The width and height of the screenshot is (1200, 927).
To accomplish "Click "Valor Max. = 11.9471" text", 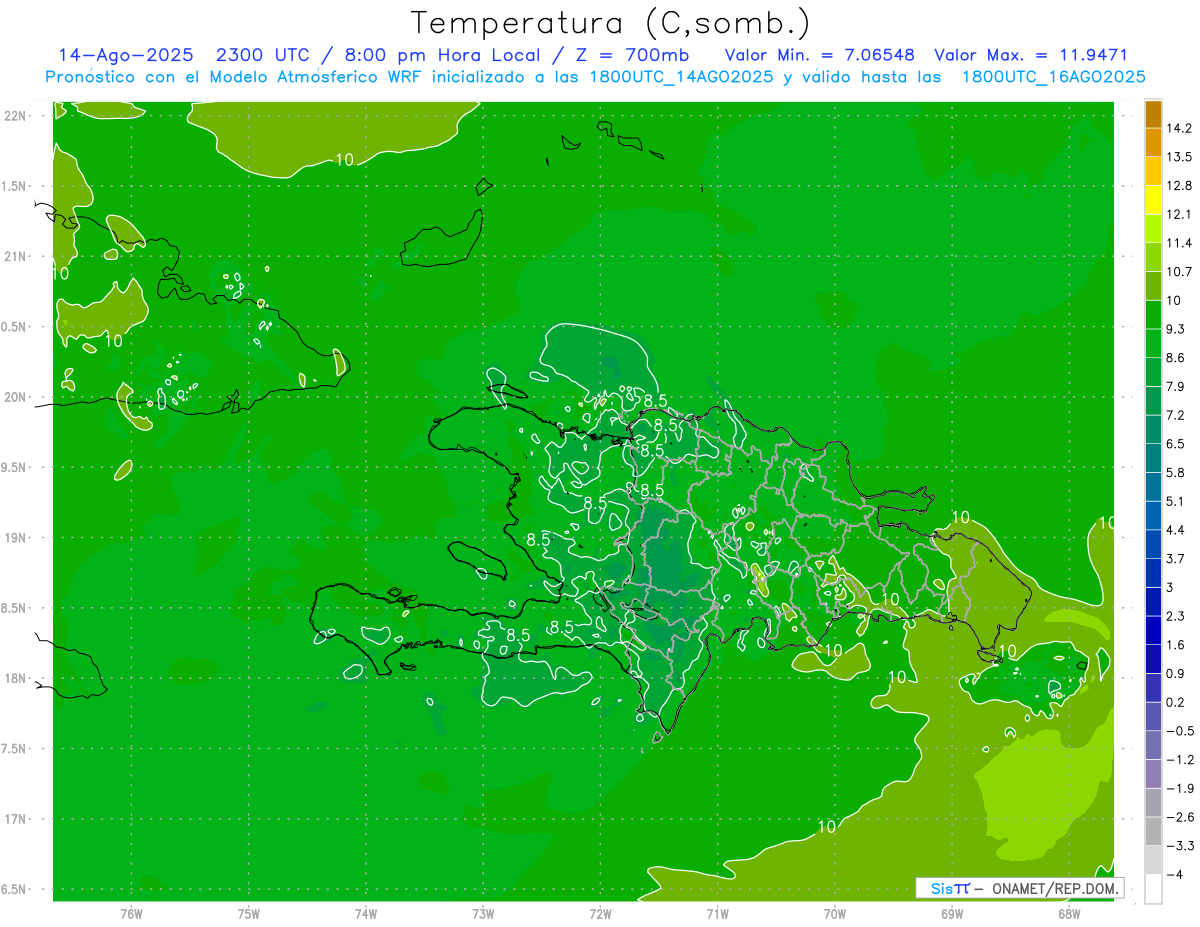I will (1030, 55).
